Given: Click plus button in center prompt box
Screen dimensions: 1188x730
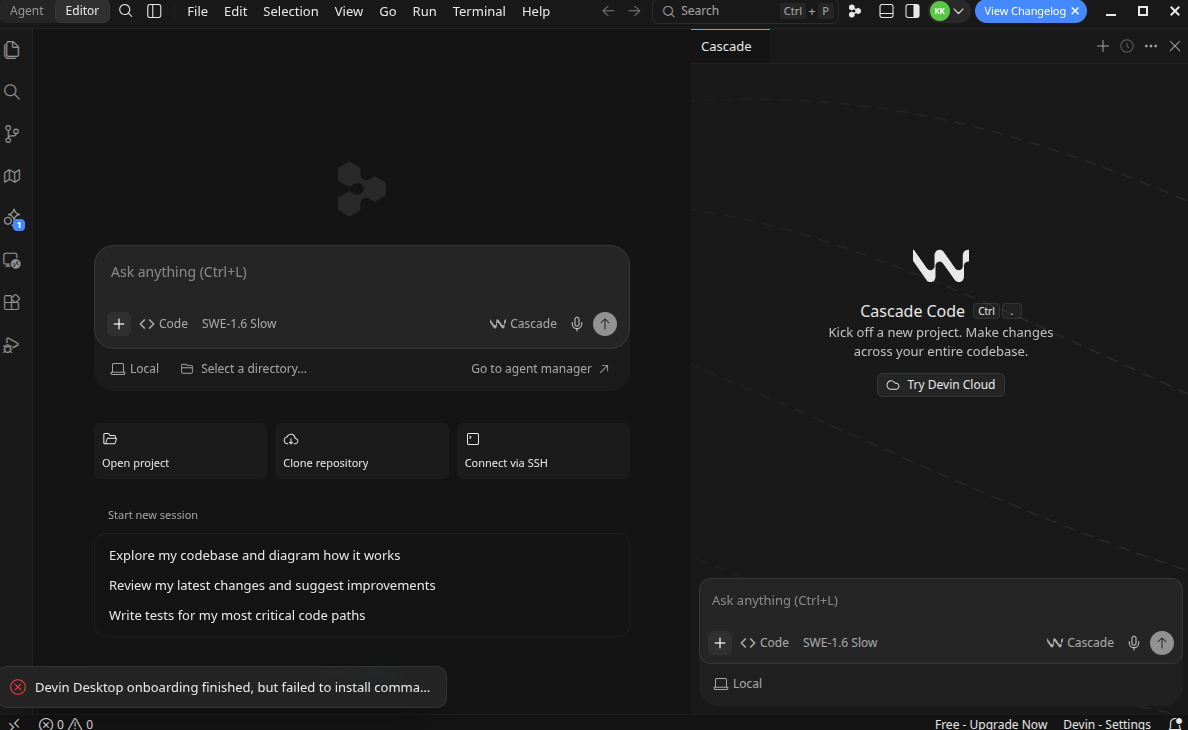Looking at the screenshot, I should coord(119,324).
